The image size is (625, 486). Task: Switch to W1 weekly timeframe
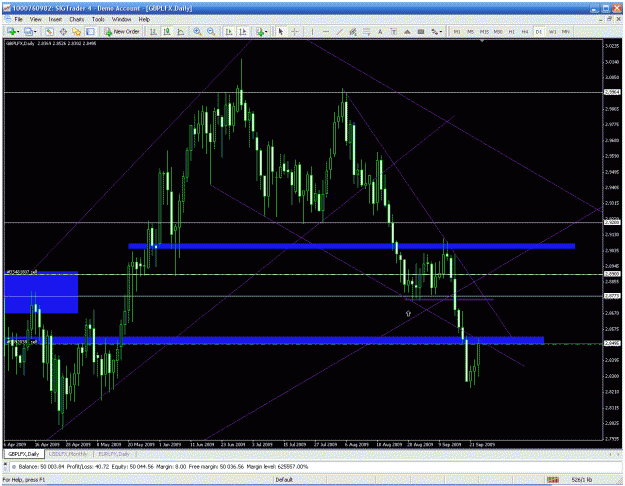coord(552,31)
